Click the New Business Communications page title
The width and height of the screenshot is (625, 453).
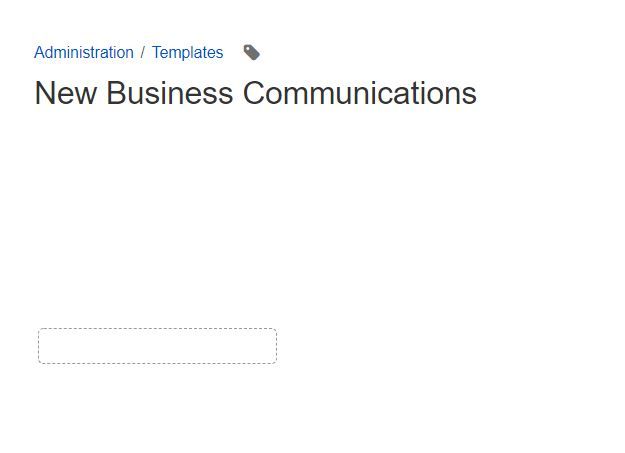click(x=256, y=93)
